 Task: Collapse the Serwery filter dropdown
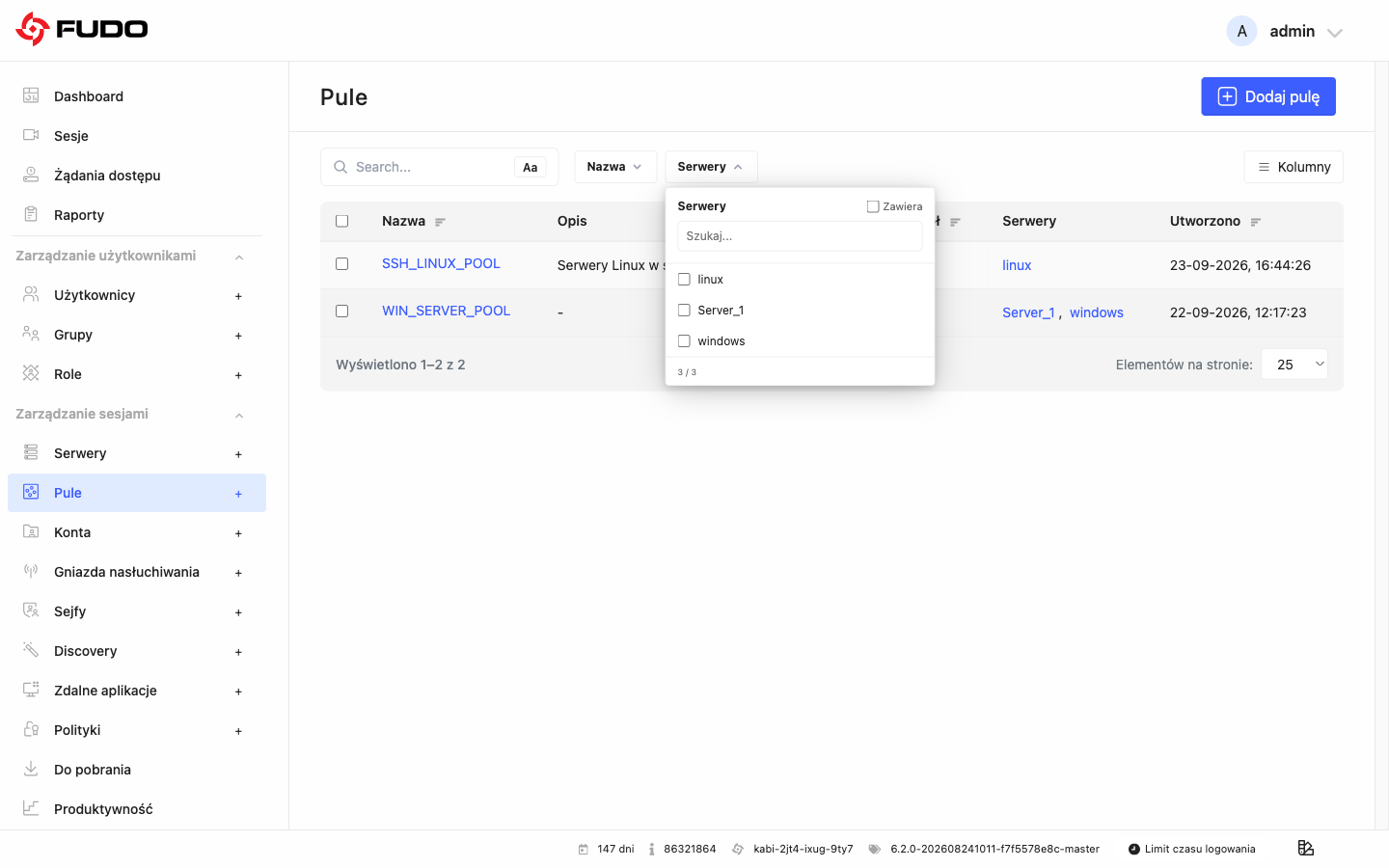(711, 167)
